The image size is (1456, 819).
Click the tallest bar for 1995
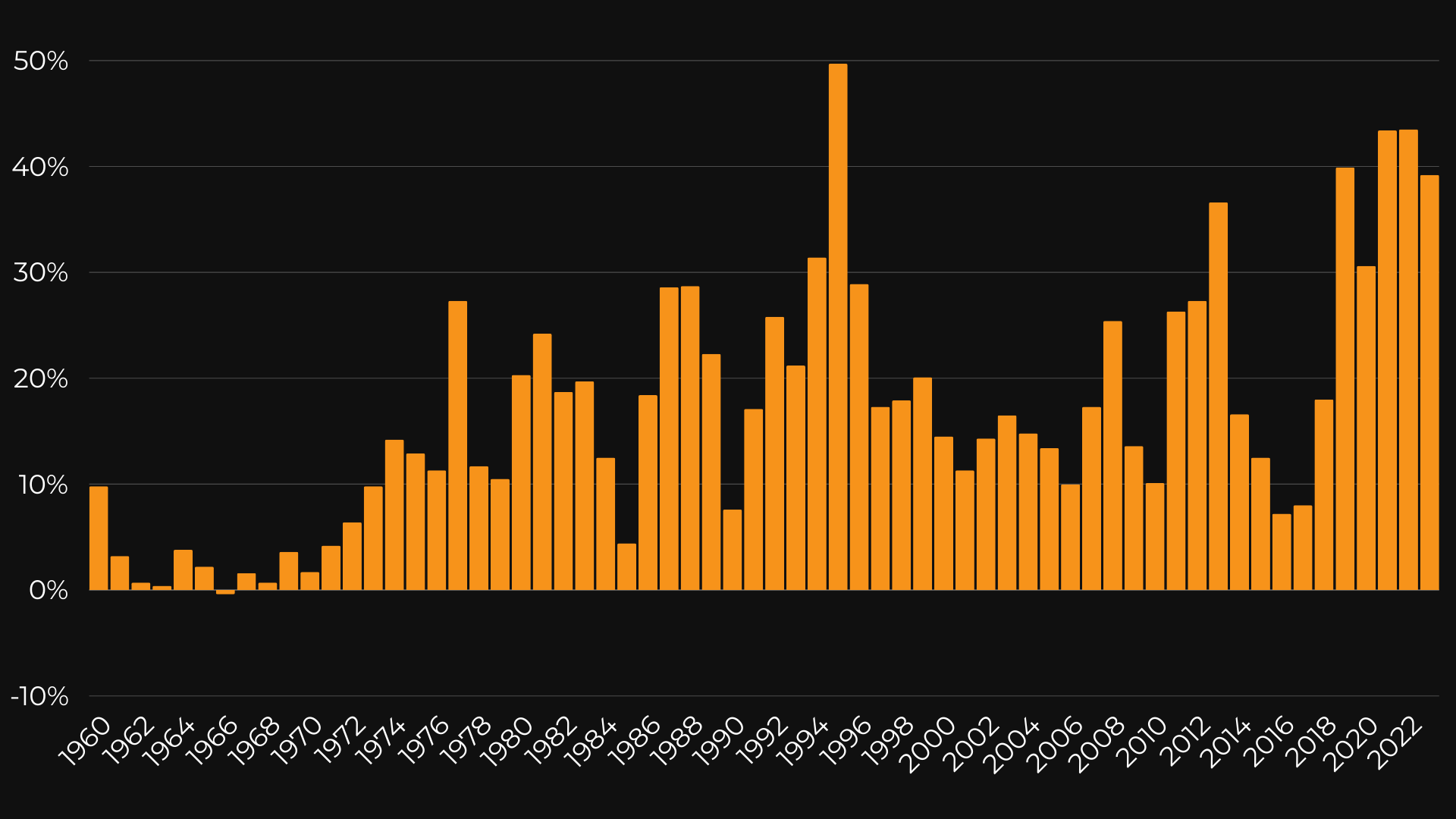click(x=838, y=326)
